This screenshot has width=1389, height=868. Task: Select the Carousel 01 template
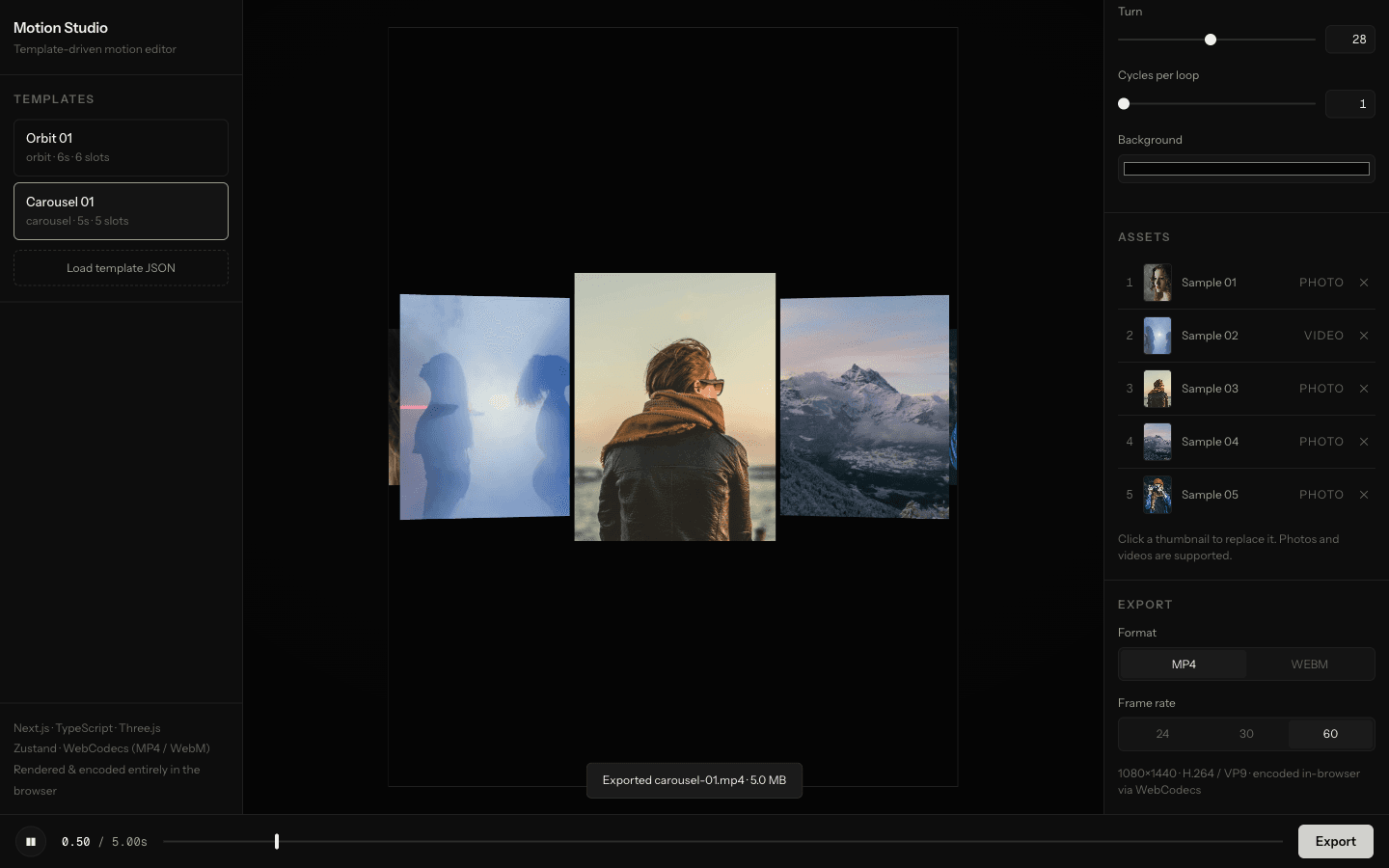coord(121,211)
